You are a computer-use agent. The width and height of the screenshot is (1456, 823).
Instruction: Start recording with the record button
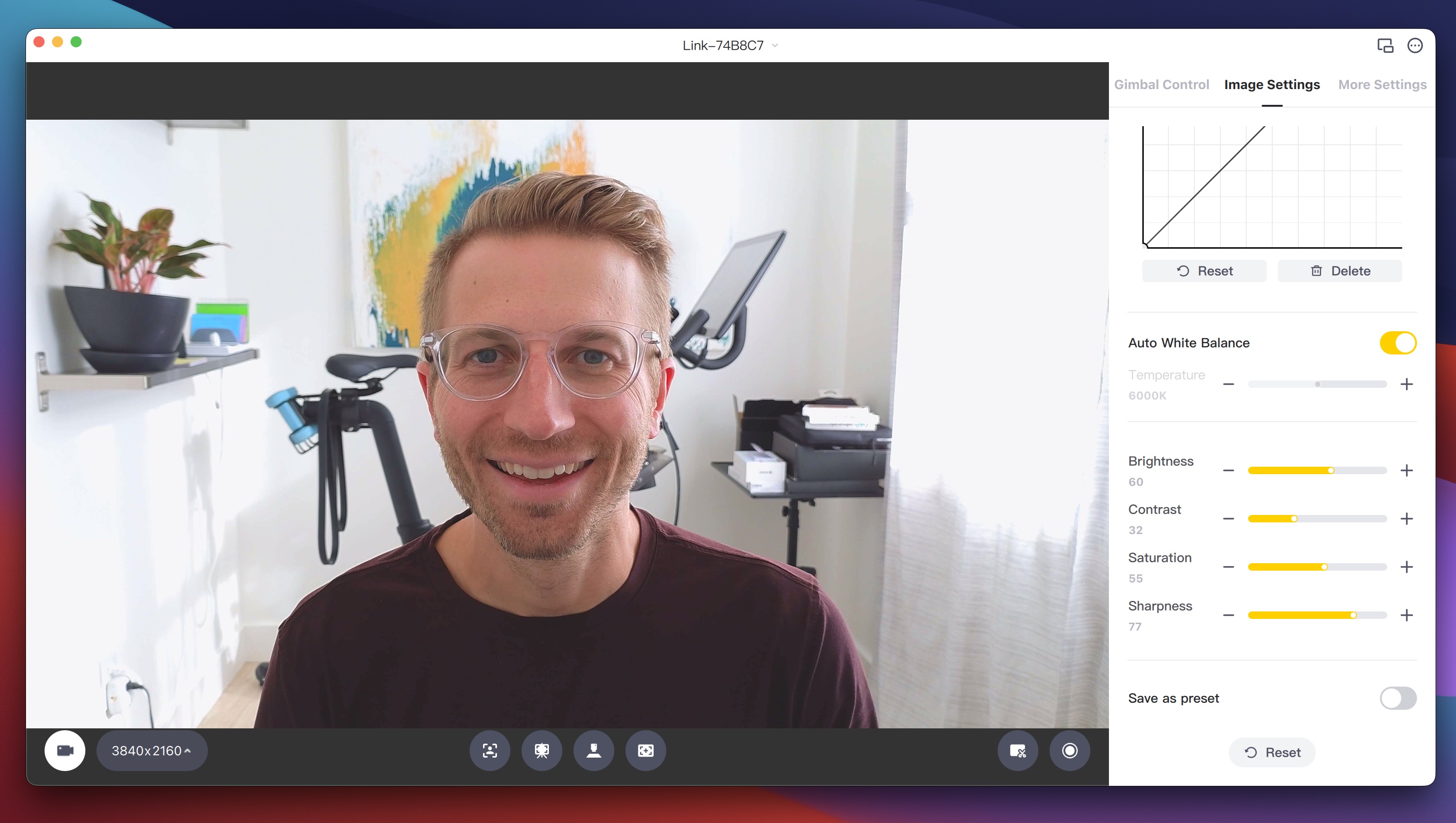1069,750
